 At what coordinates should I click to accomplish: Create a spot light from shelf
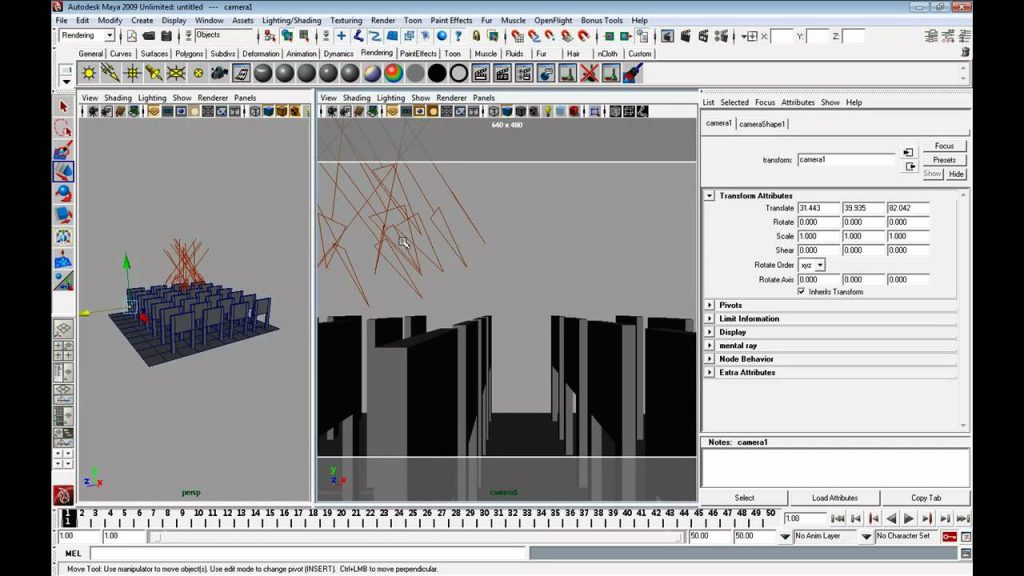pyautogui.click(x=154, y=73)
